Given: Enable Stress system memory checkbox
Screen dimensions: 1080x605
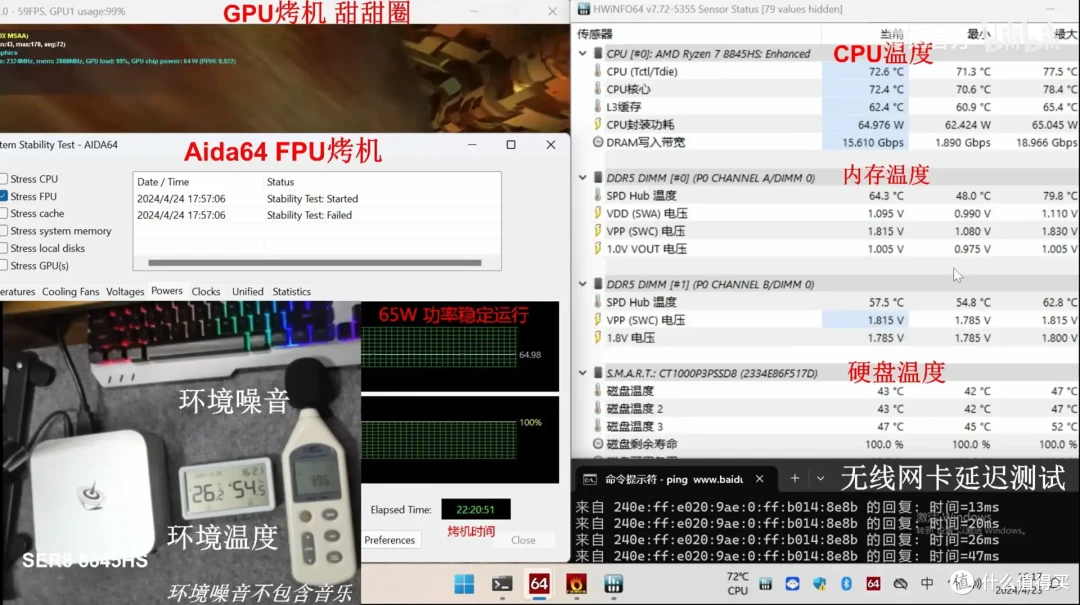Looking at the screenshot, I should click(x=3, y=231).
